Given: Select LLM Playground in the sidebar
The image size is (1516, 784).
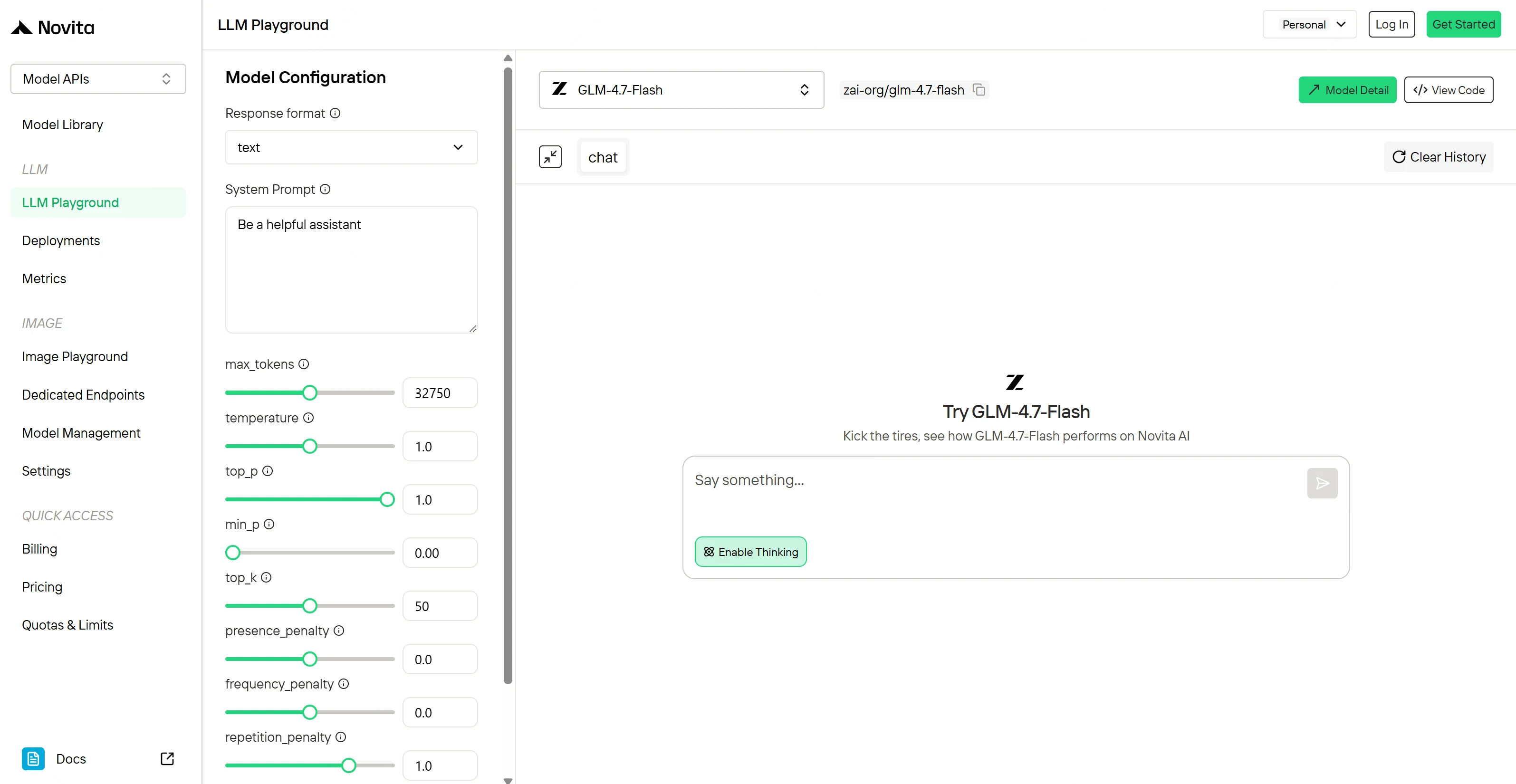Looking at the screenshot, I should point(98,202).
